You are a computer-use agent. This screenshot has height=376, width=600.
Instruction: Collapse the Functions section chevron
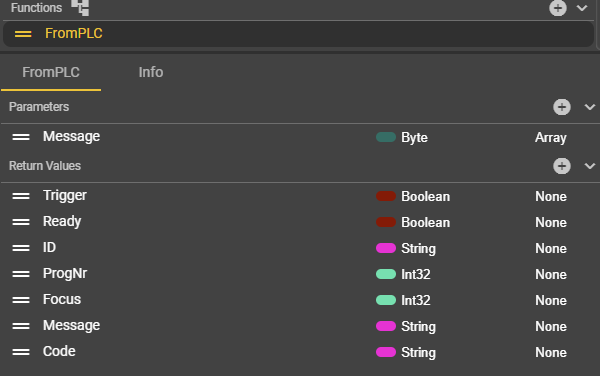click(x=582, y=8)
